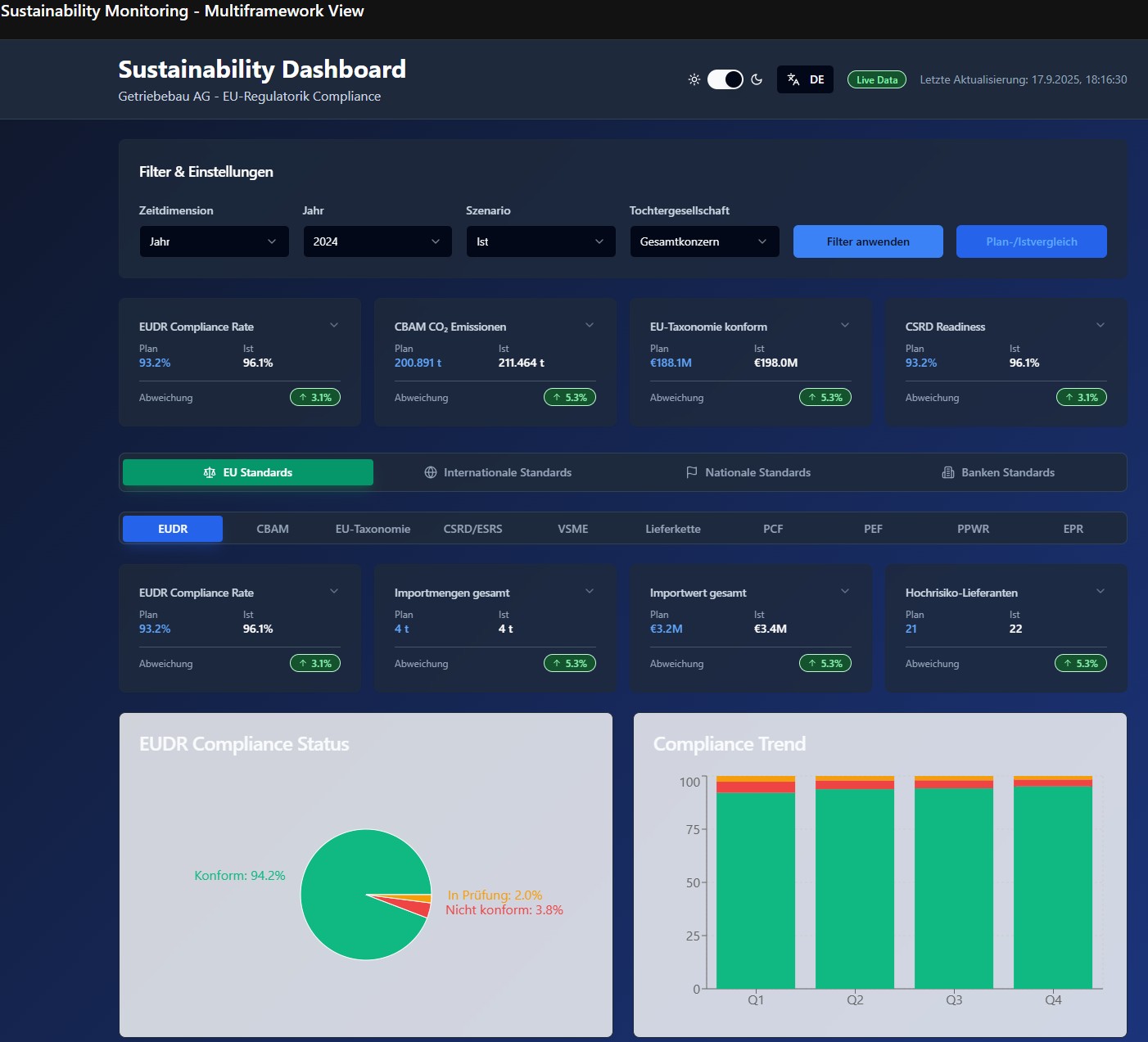The image size is (1148, 1042).
Task: Click the up-arrow icon in CBAM deviation badge
Action: click(558, 397)
